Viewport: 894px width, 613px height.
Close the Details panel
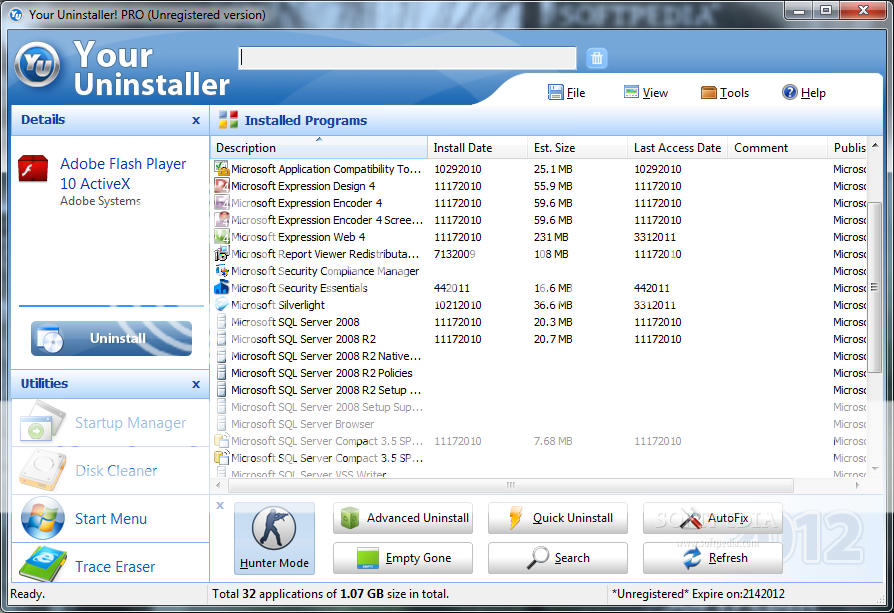196,120
